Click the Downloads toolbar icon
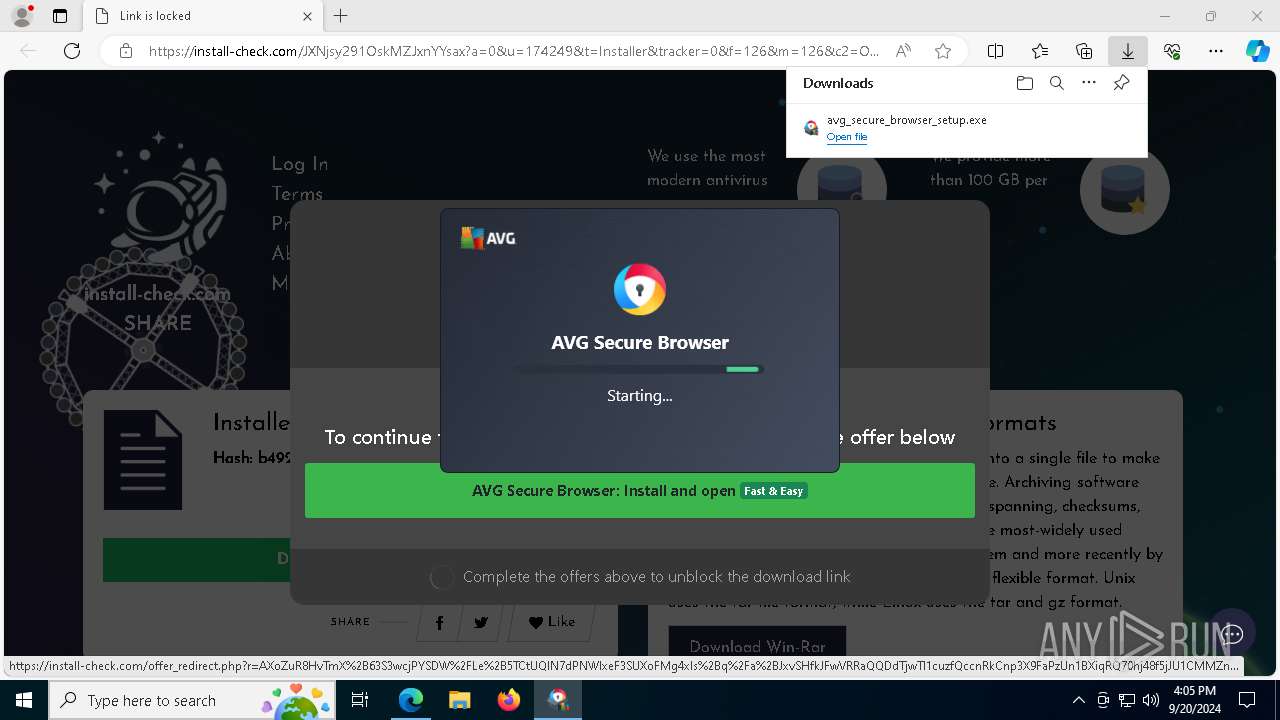1280x720 pixels. point(1128,51)
